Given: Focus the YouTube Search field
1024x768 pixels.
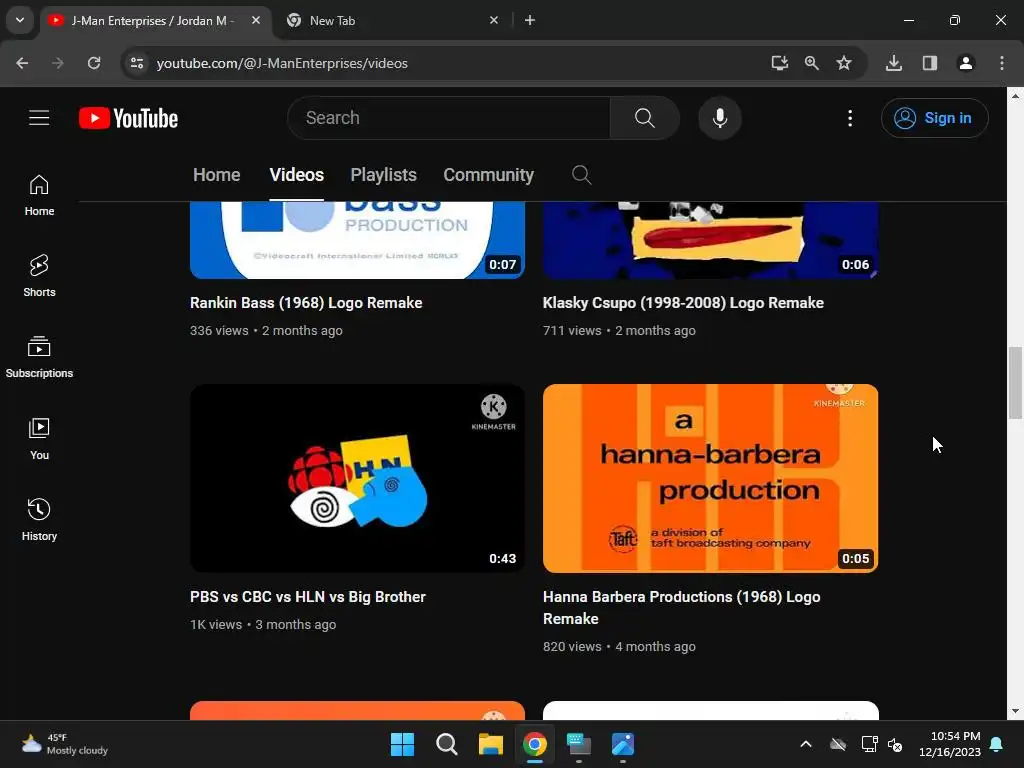Looking at the screenshot, I should pos(451,118).
